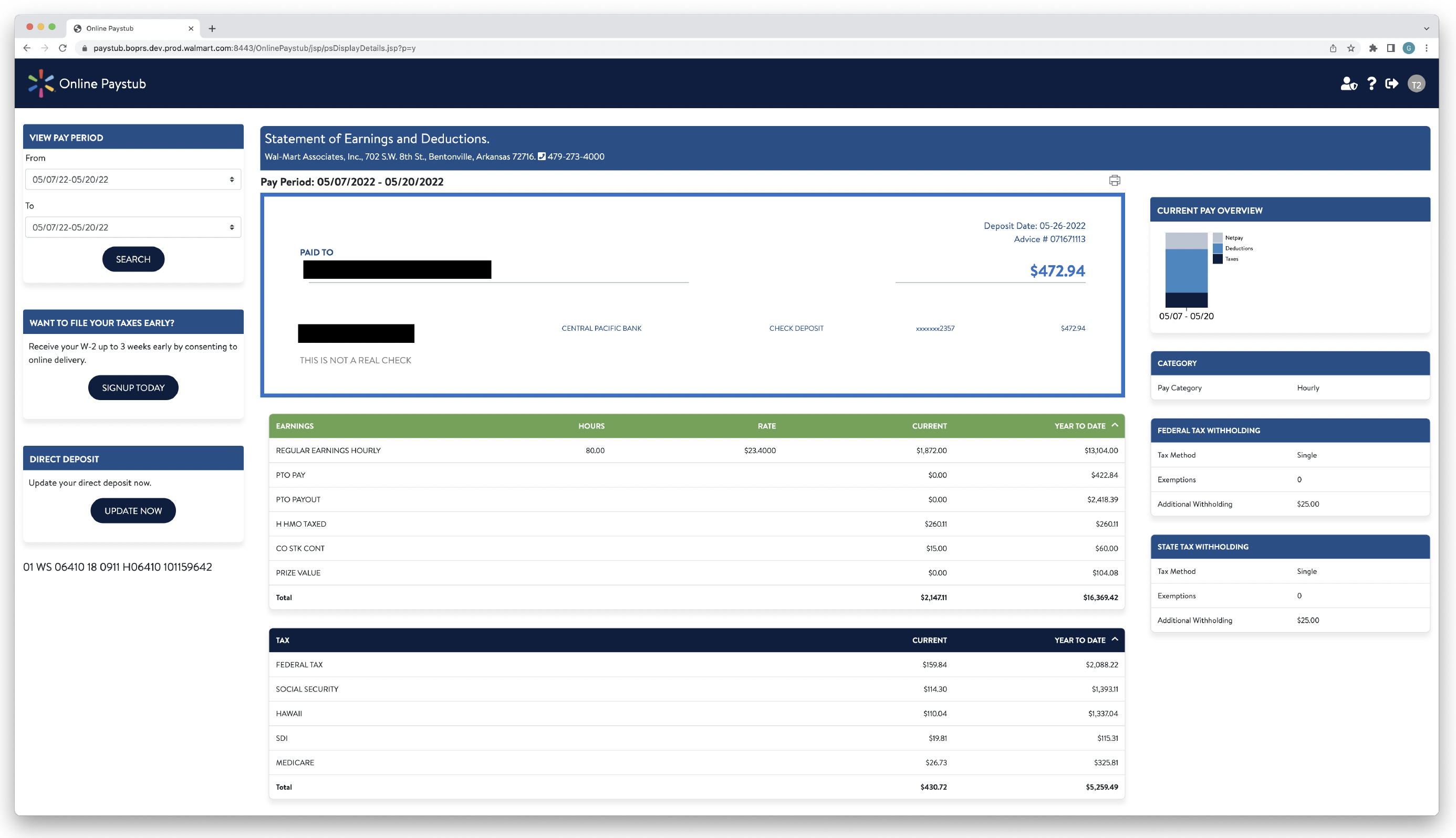Screen dimensions: 1456x838
Task: Click the PTO PAYOUT row label
Action: point(298,499)
